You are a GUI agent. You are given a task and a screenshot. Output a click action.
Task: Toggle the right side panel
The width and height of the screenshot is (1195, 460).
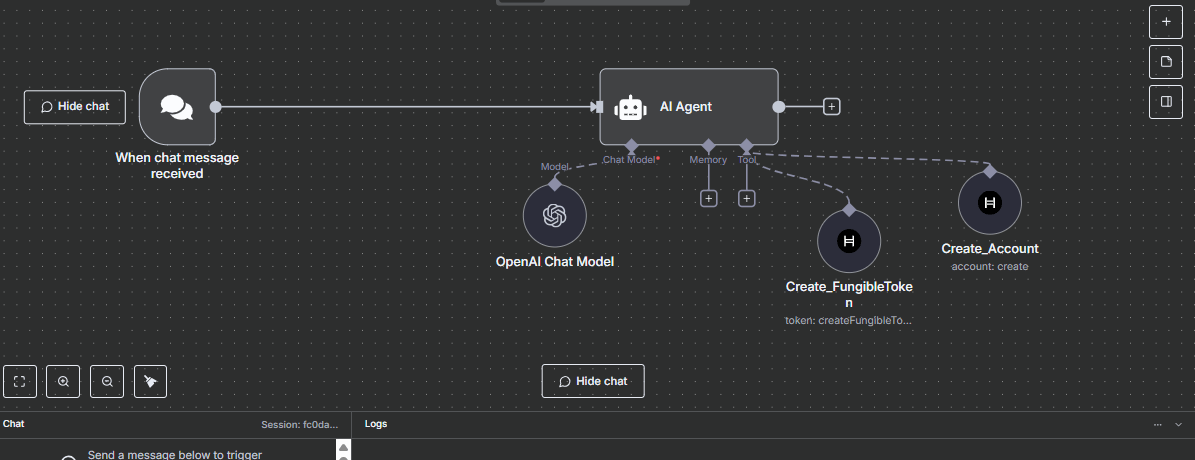point(1165,102)
